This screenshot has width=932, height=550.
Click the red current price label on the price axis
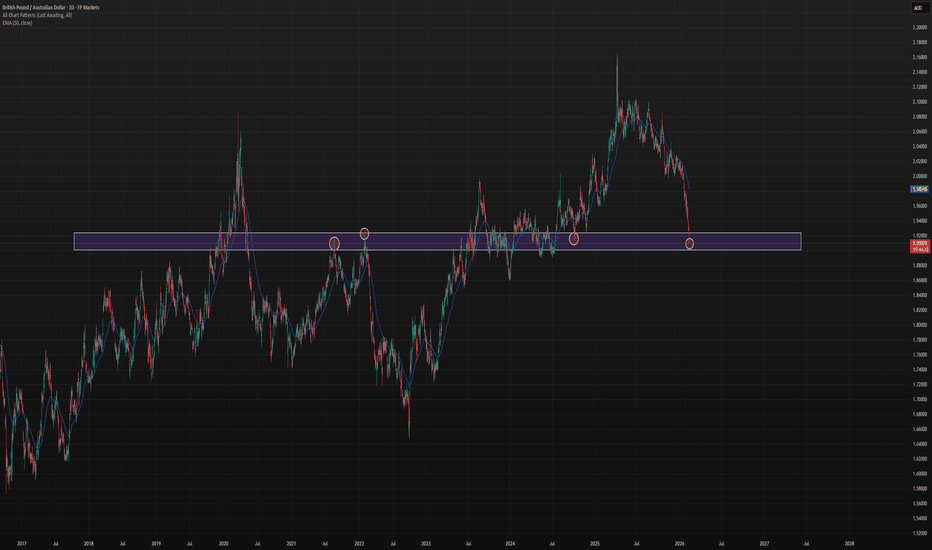[920, 247]
